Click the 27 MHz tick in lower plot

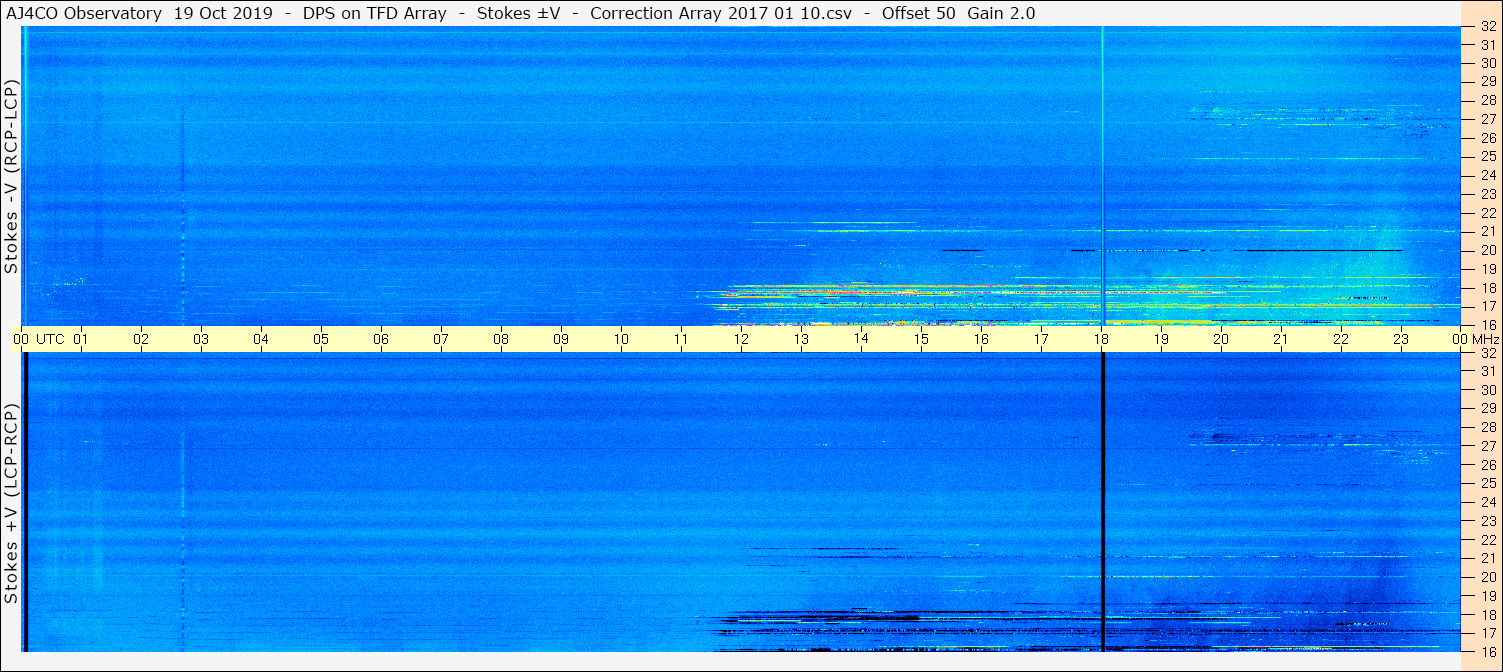pos(1487,446)
